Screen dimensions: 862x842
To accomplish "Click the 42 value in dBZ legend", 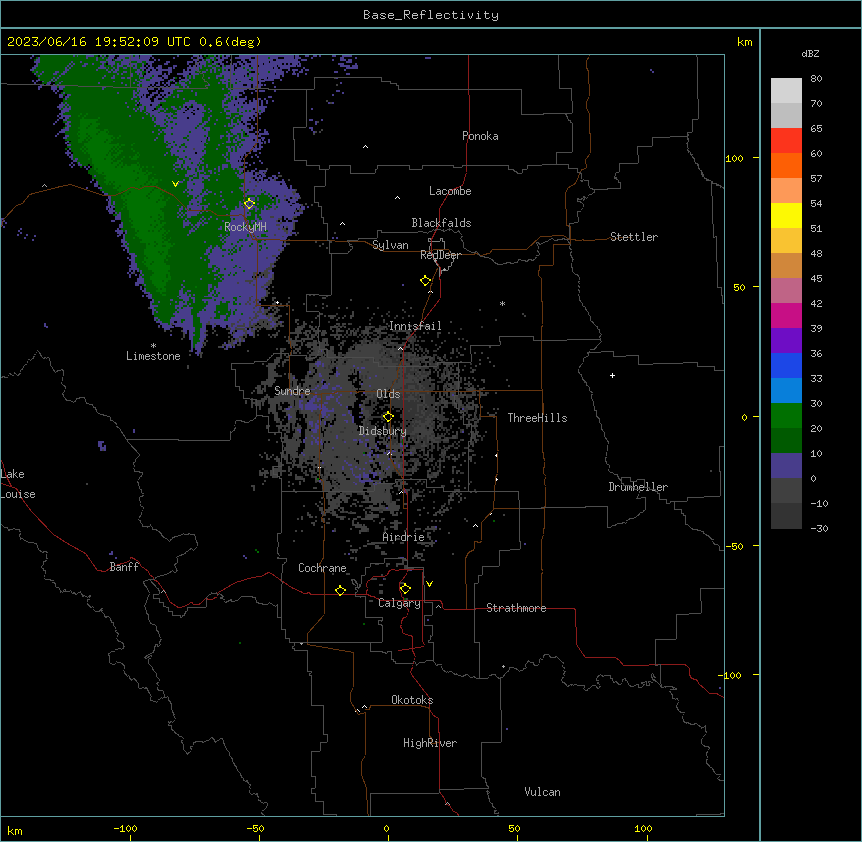I will (x=816, y=303).
